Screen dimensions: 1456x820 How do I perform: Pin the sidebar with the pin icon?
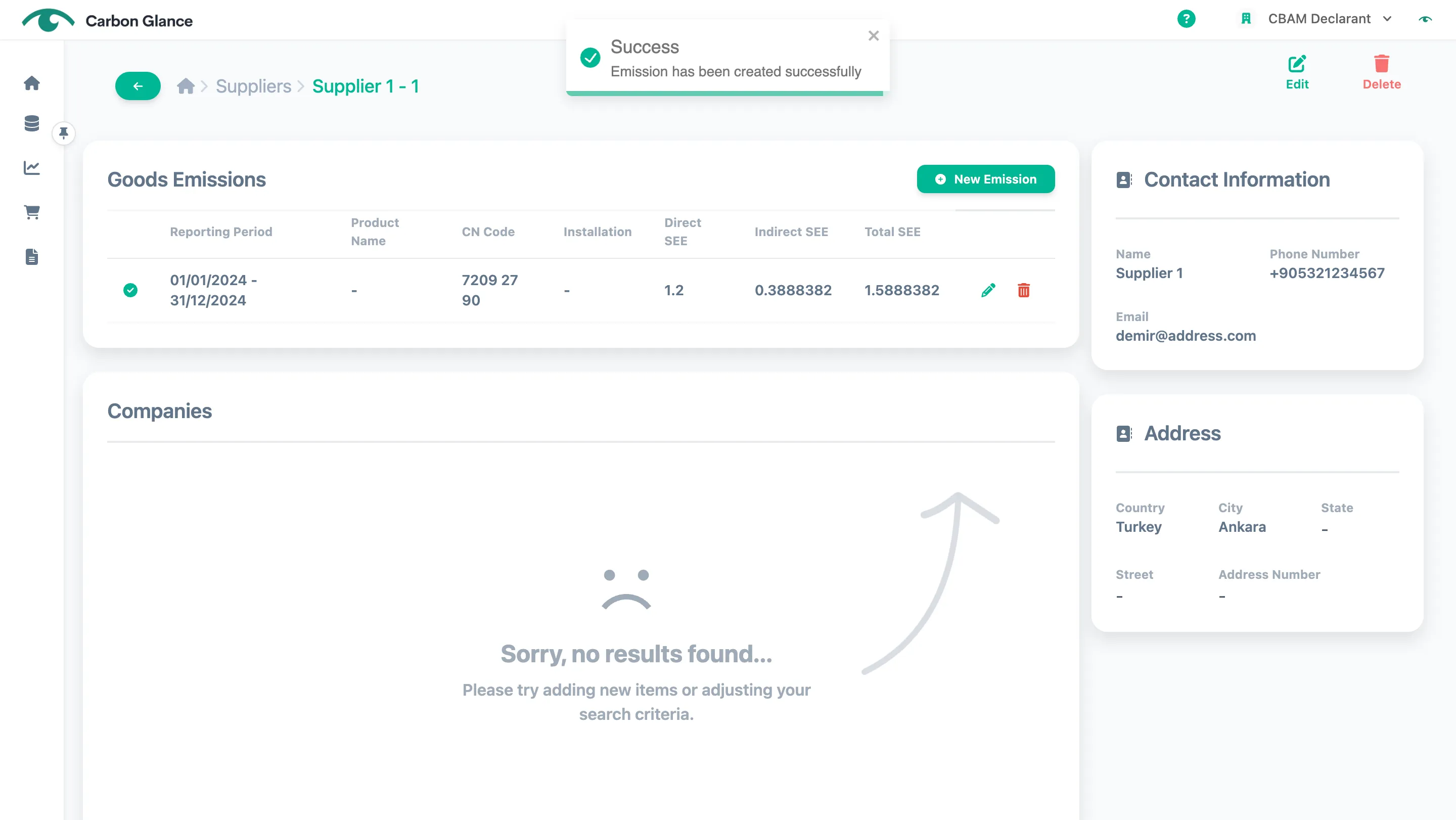pyautogui.click(x=63, y=133)
